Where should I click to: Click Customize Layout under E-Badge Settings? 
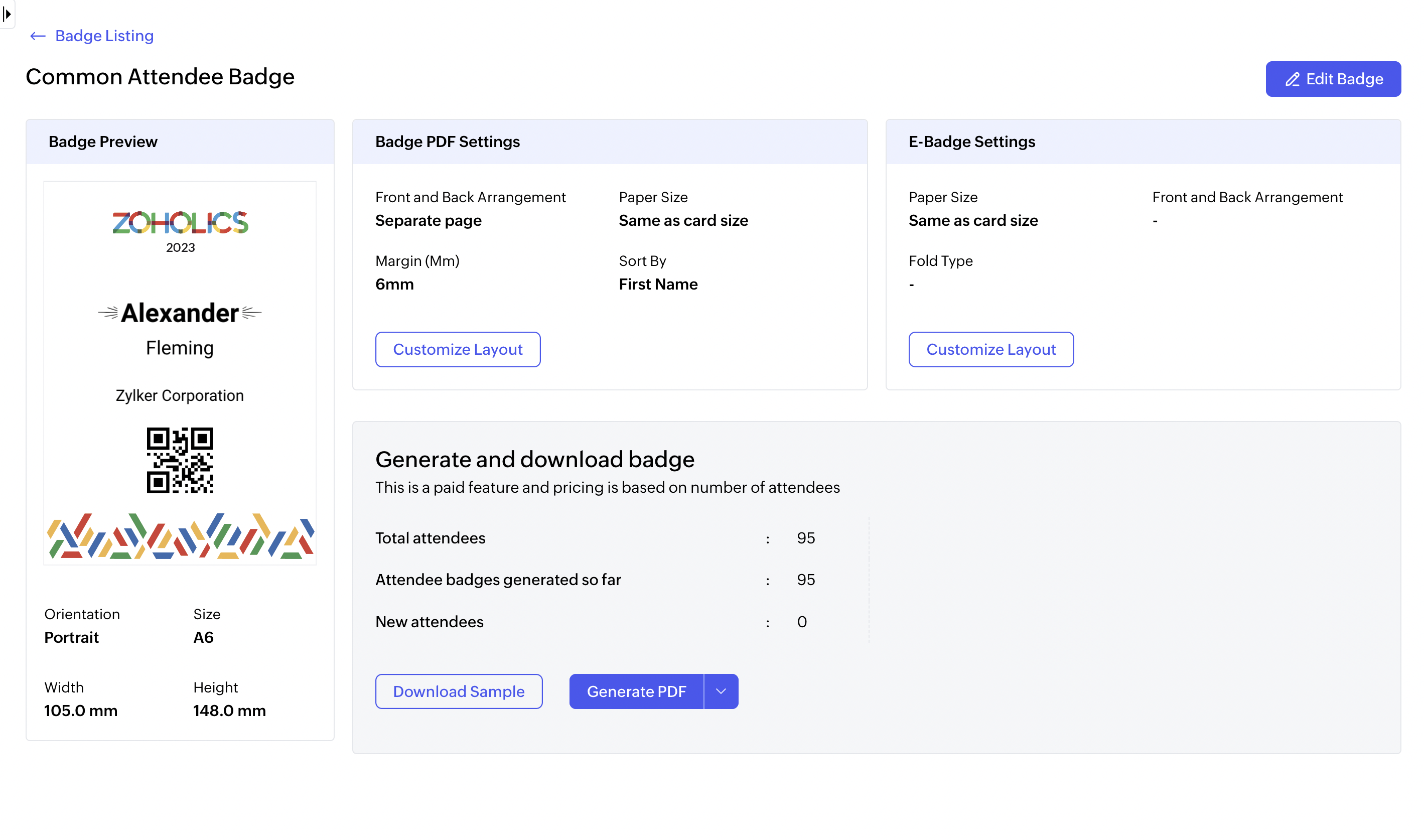[x=990, y=349]
